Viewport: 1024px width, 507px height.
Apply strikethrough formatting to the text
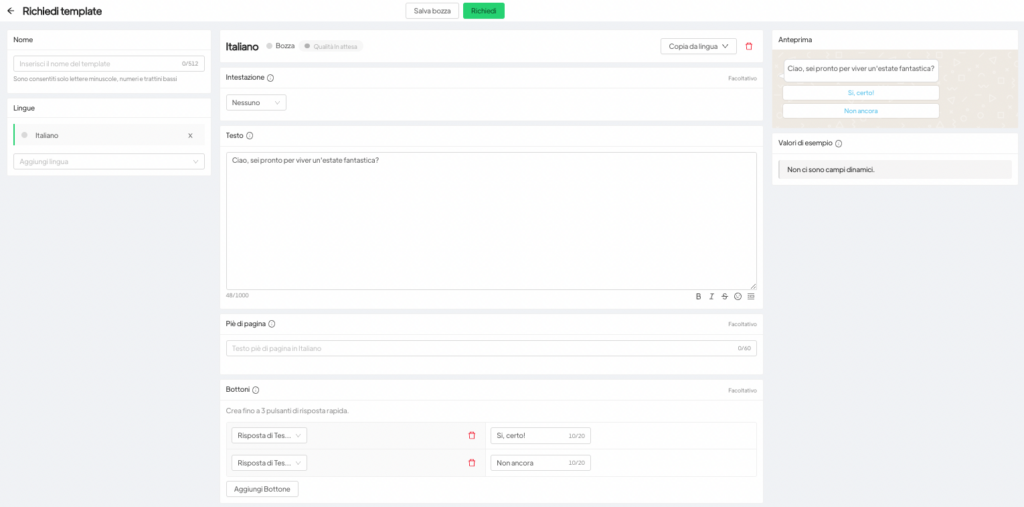pos(724,296)
